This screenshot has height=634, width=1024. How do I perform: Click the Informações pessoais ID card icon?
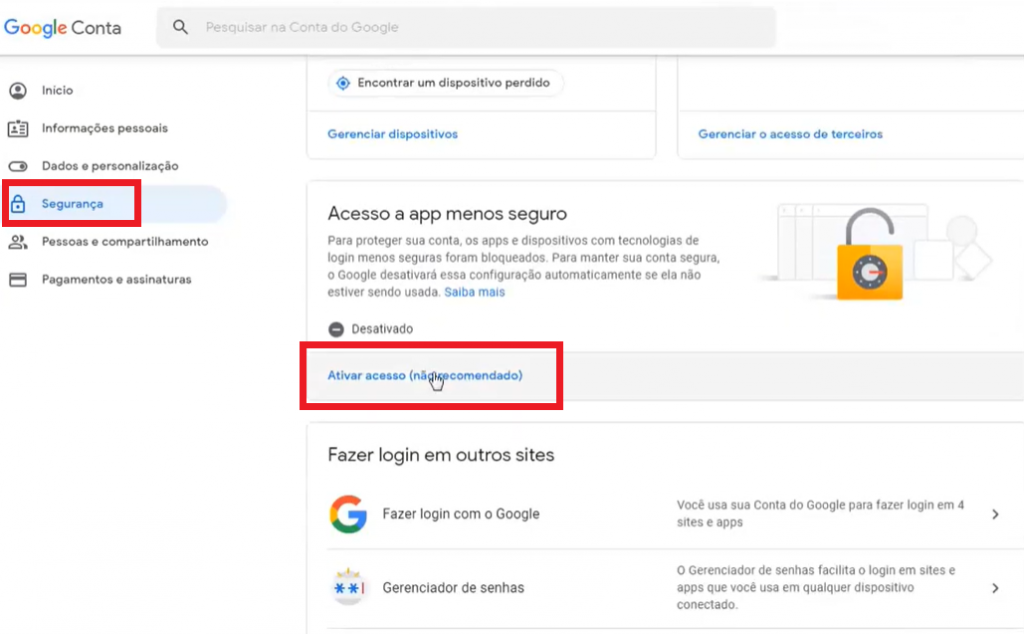point(18,128)
